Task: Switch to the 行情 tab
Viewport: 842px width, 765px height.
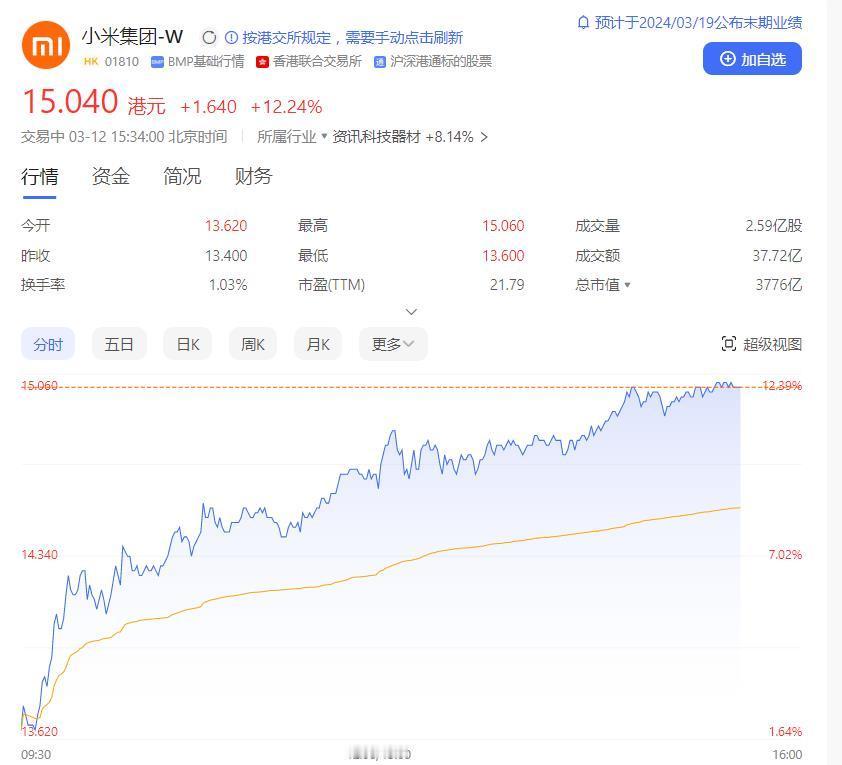Action: (x=40, y=176)
